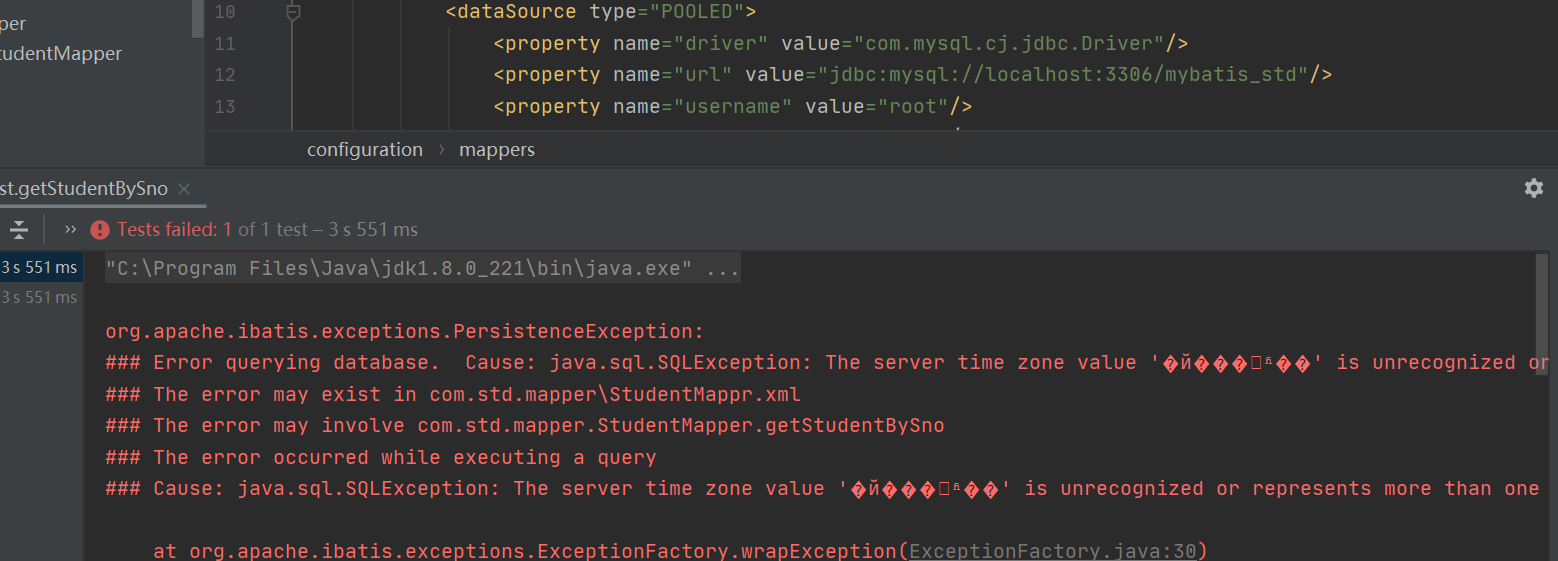Select the mappers breadcrumb
The width and height of the screenshot is (1558, 561).
(497, 150)
